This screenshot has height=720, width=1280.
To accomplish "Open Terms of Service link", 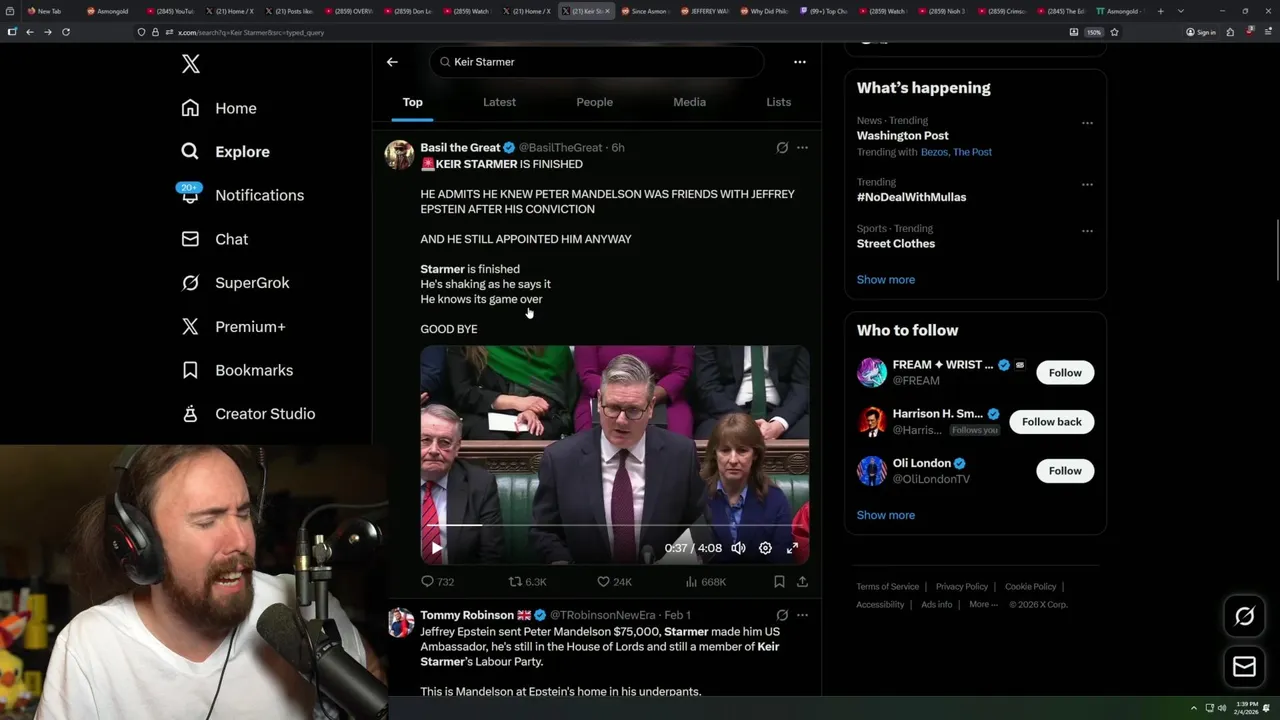I will (887, 587).
